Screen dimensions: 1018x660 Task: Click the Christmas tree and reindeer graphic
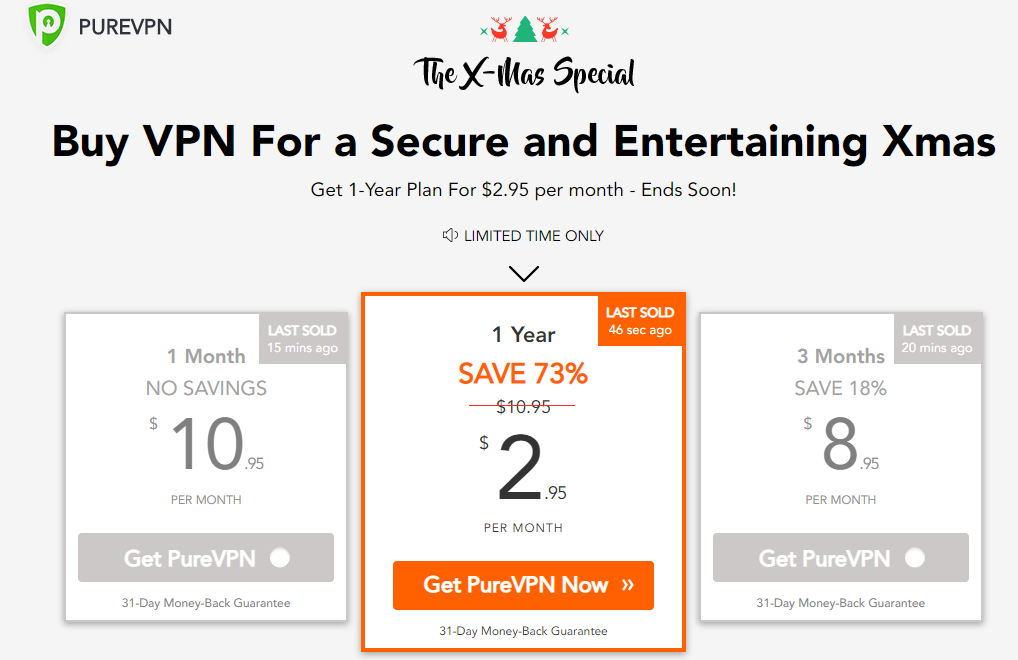pyautogui.click(x=525, y=29)
